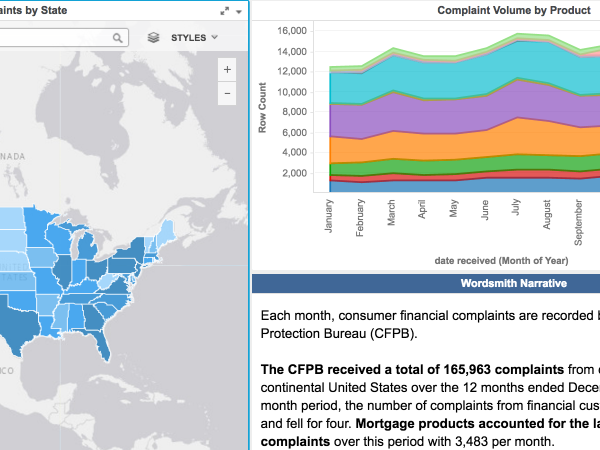Click the Complaint Volume by Product title

pos(514,10)
